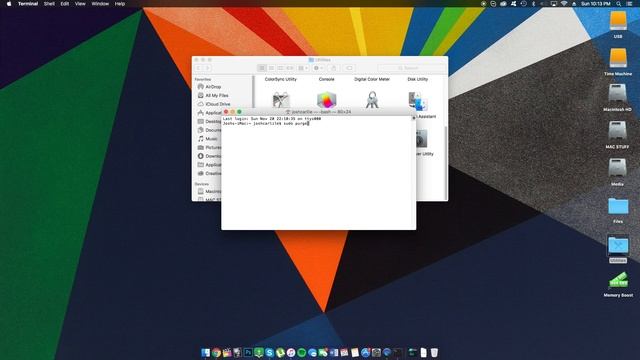Open Photoshop from the Dock
640x360 pixels.
248,353
